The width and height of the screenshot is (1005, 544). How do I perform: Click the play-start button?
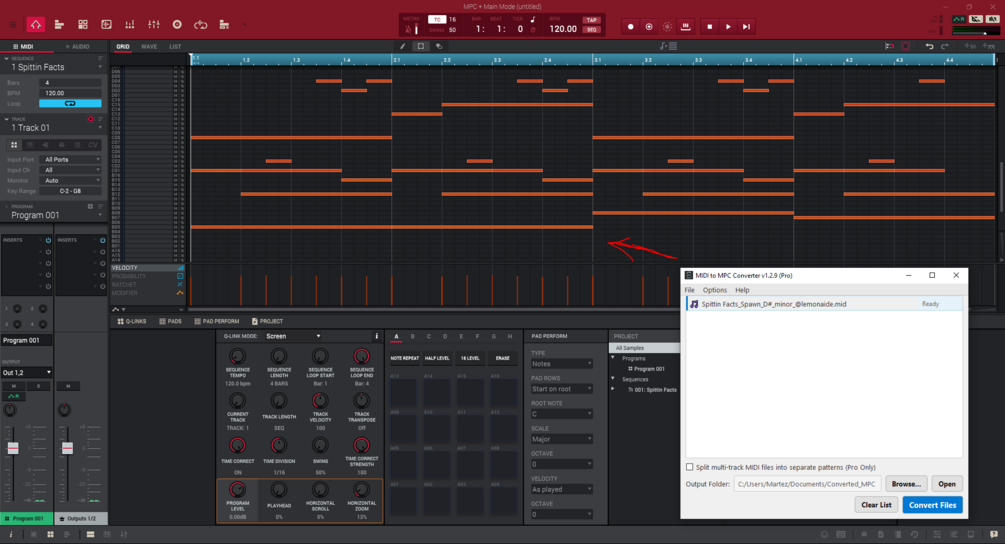[746, 26]
